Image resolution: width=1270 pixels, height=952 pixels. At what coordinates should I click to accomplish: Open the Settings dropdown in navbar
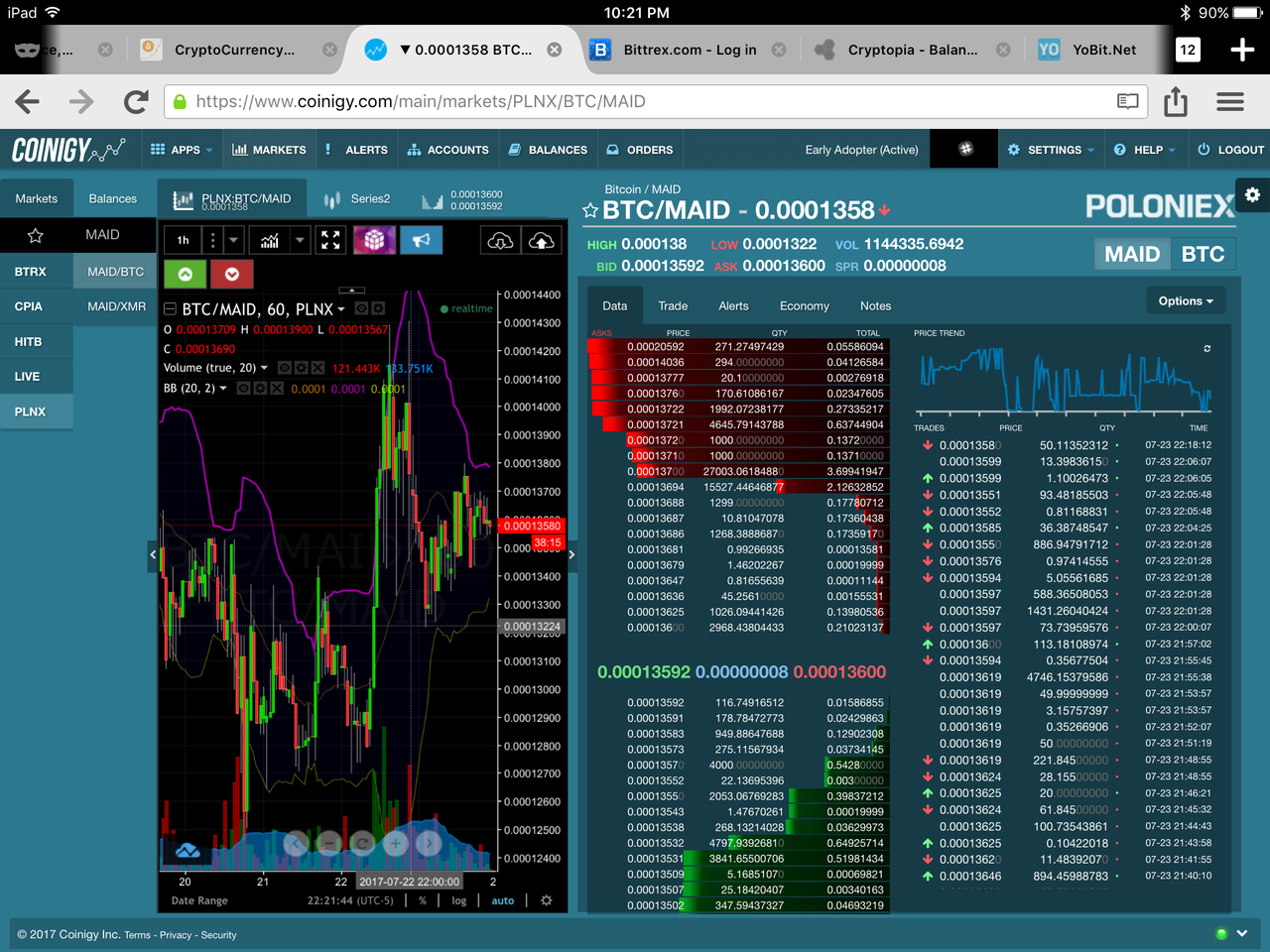[x=1052, y=150]
